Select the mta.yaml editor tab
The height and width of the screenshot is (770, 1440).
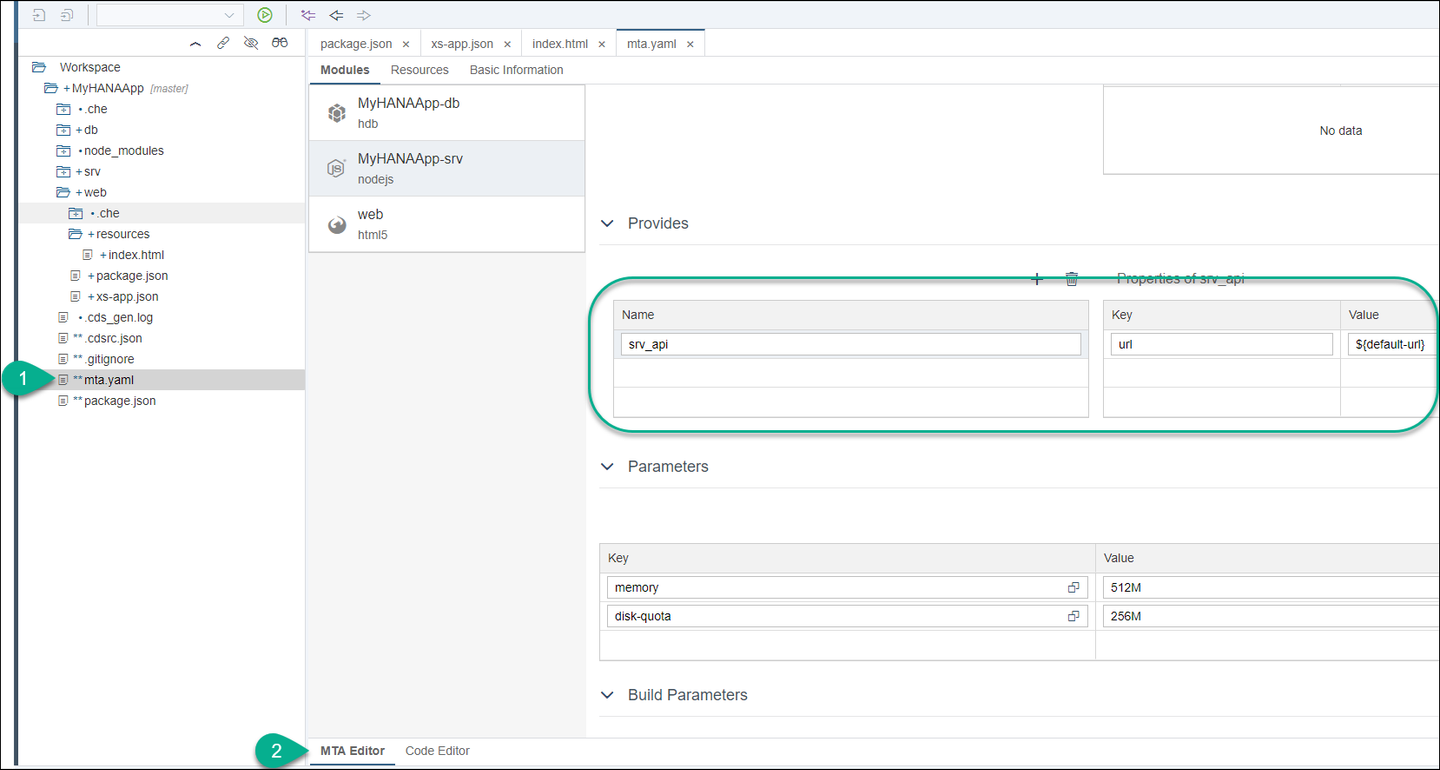click(652, 45)
